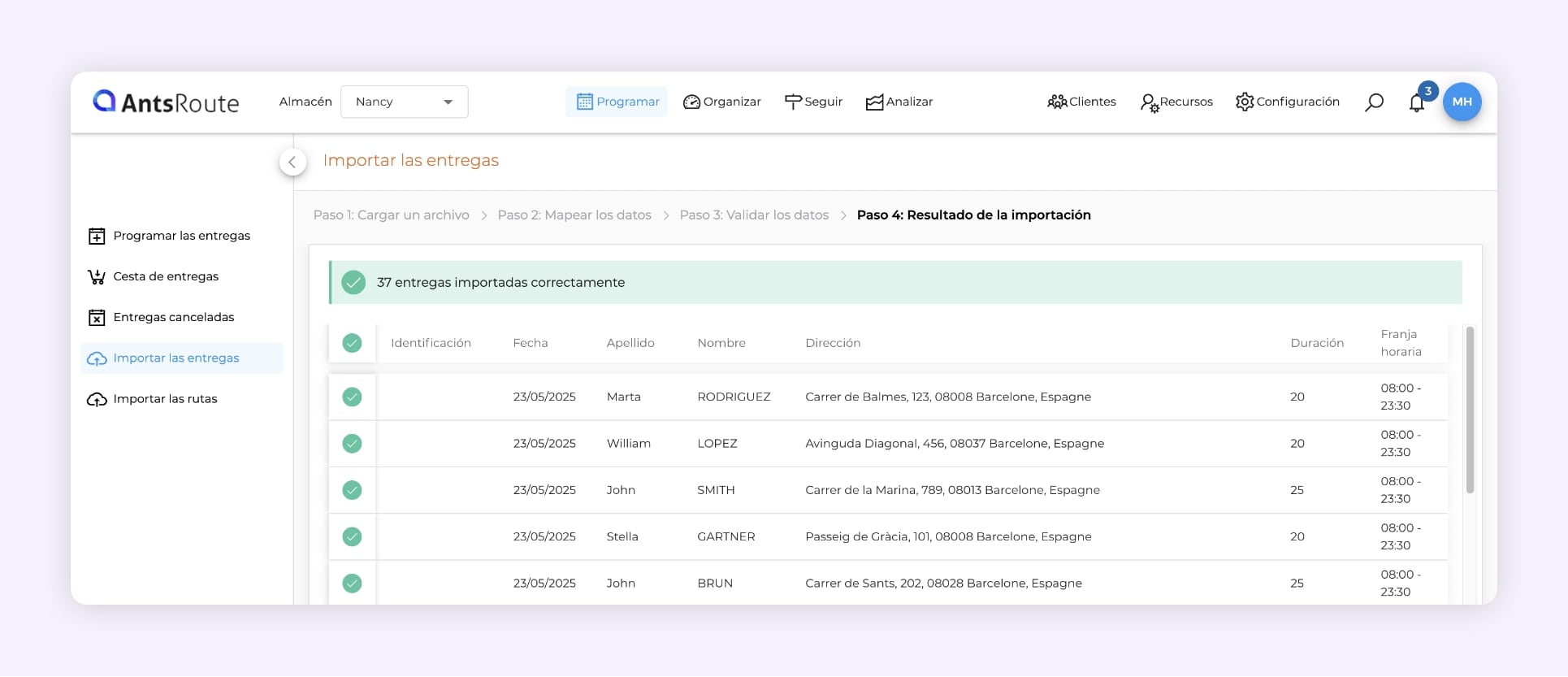
Task: Toggle checkmark for William LOPEZ row
Action: 352,444
